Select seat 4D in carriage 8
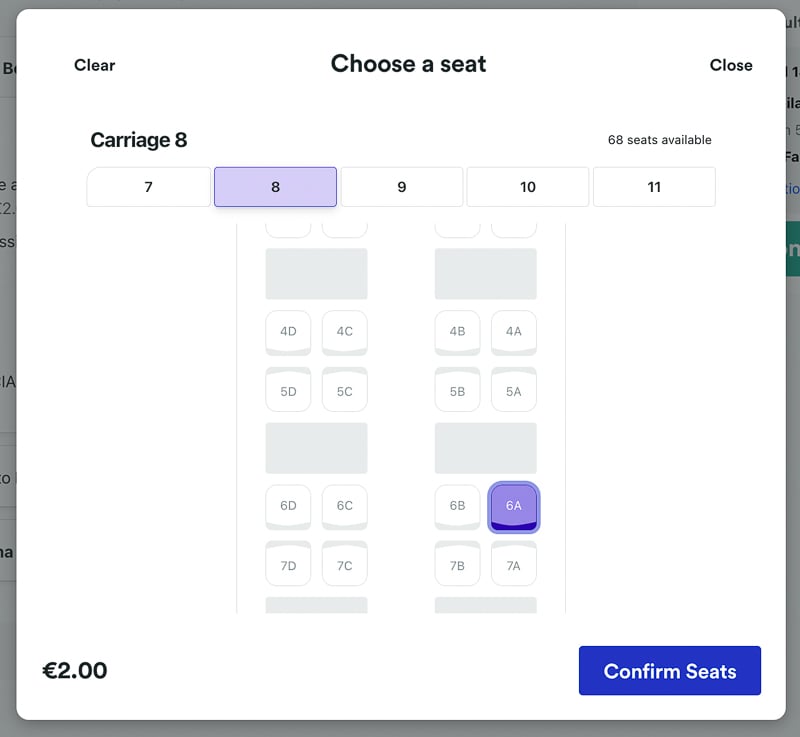Image resolution: width=800 pixels, height=737 pixels. click(288, 332)
